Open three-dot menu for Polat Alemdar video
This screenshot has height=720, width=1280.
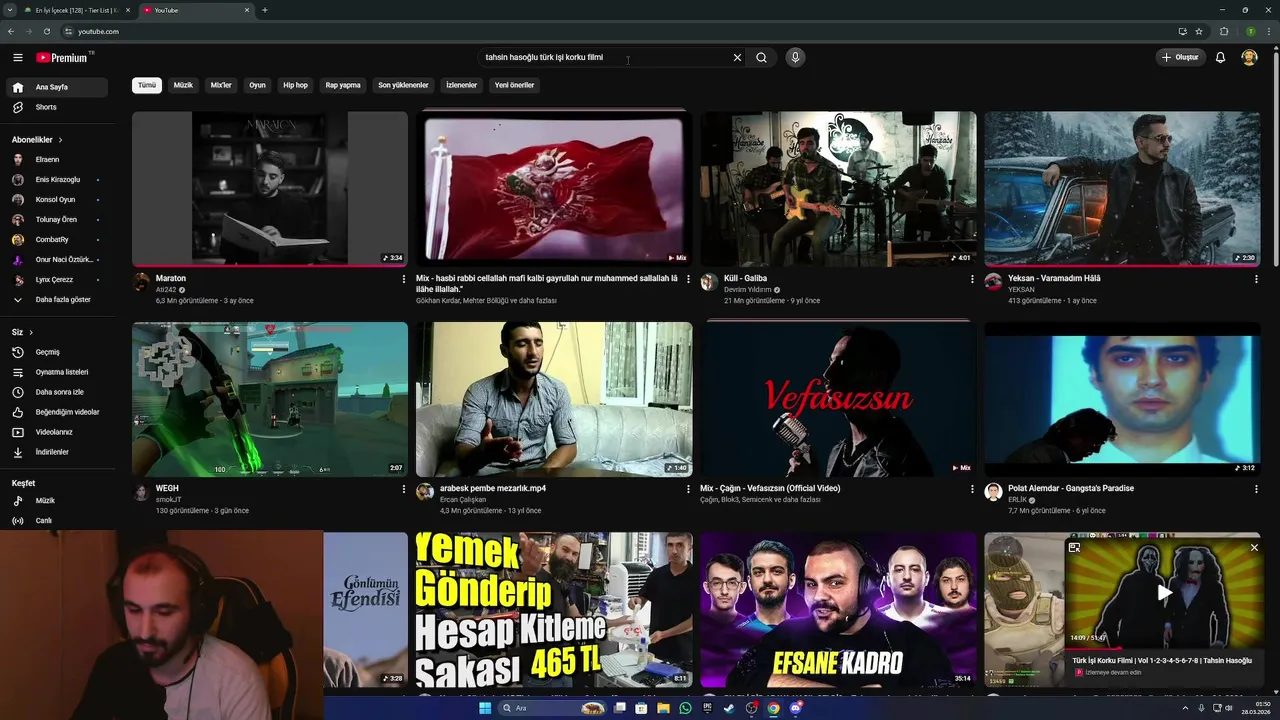tap(1256, 489)
